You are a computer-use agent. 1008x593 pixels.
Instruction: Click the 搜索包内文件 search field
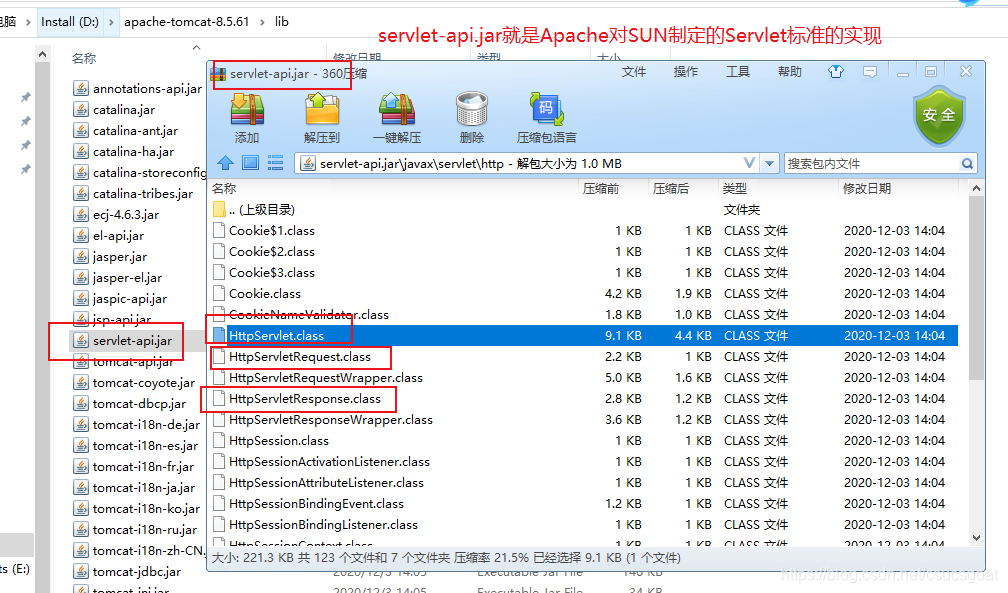pos(871,163)
